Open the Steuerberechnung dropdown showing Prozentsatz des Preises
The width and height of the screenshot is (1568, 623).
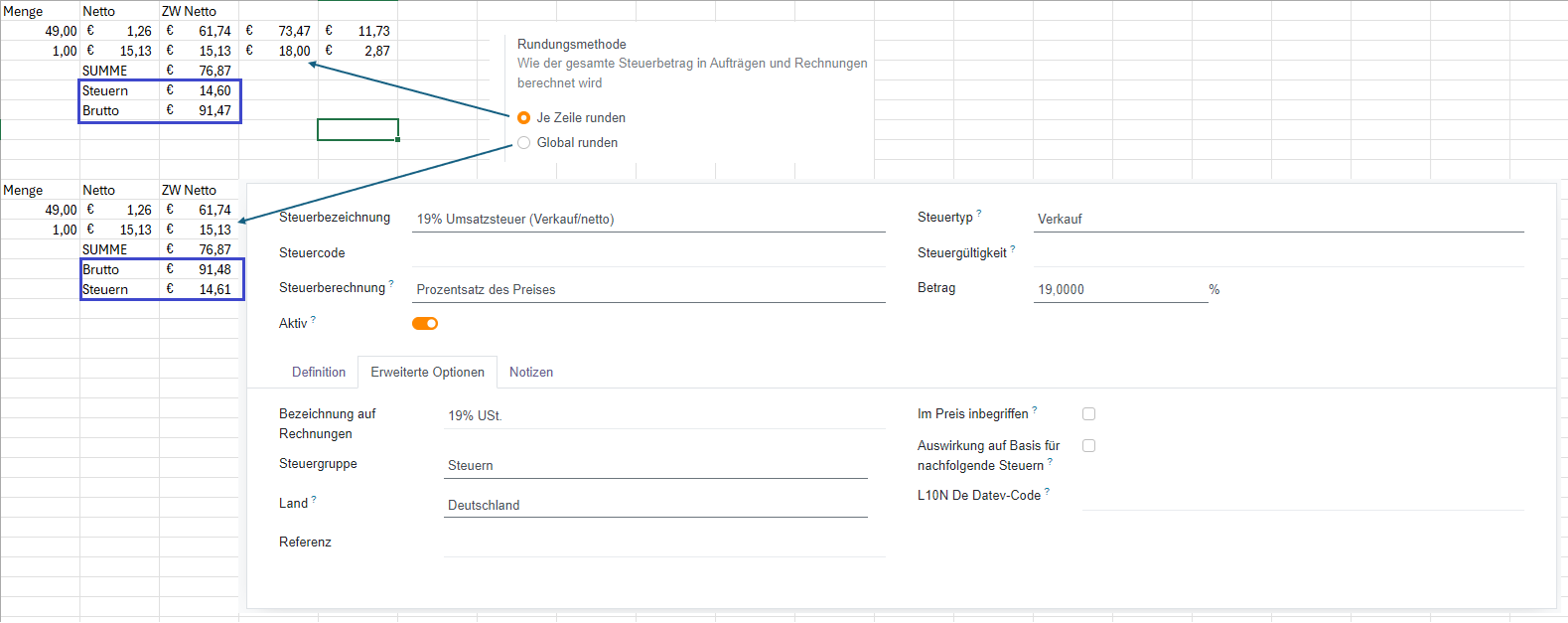click(648, 290)
